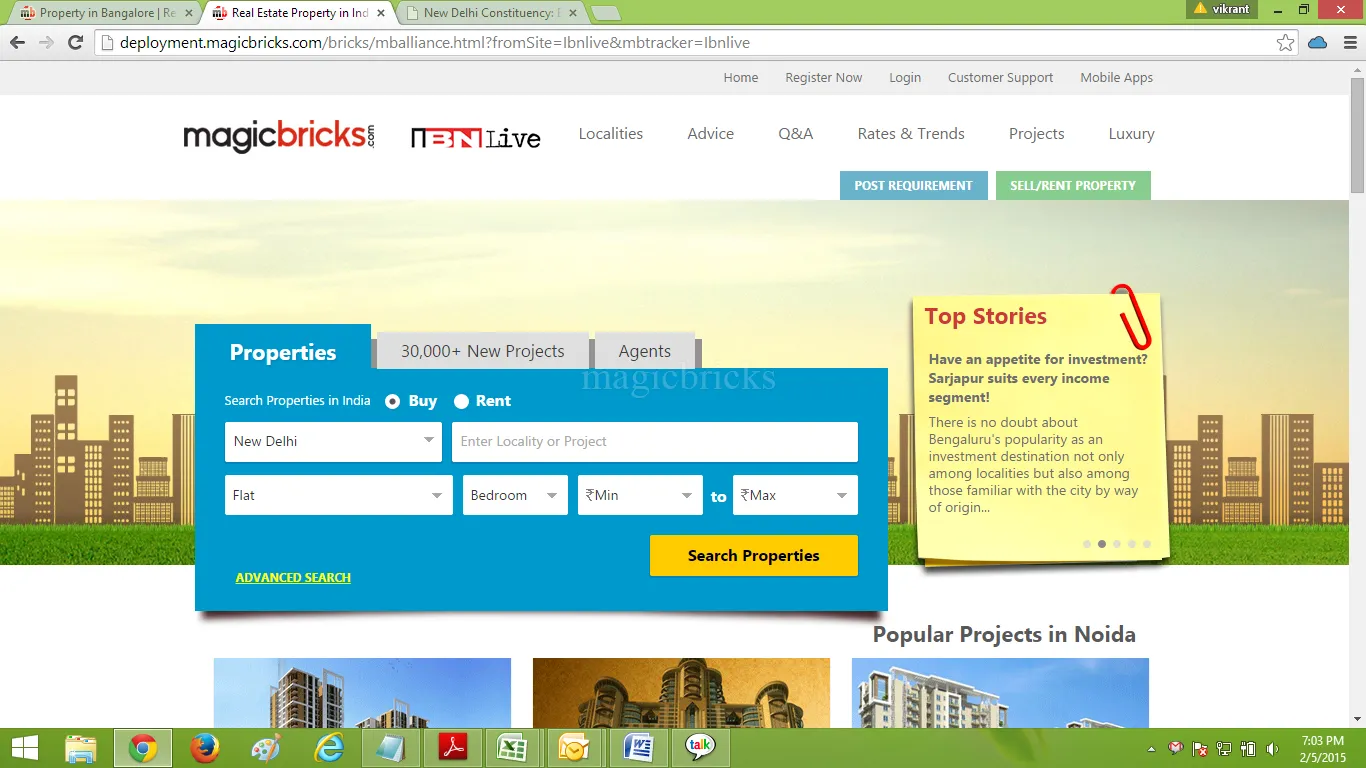
Task: Expand the New Delhi city dropdown
Action: pos(333,441)
